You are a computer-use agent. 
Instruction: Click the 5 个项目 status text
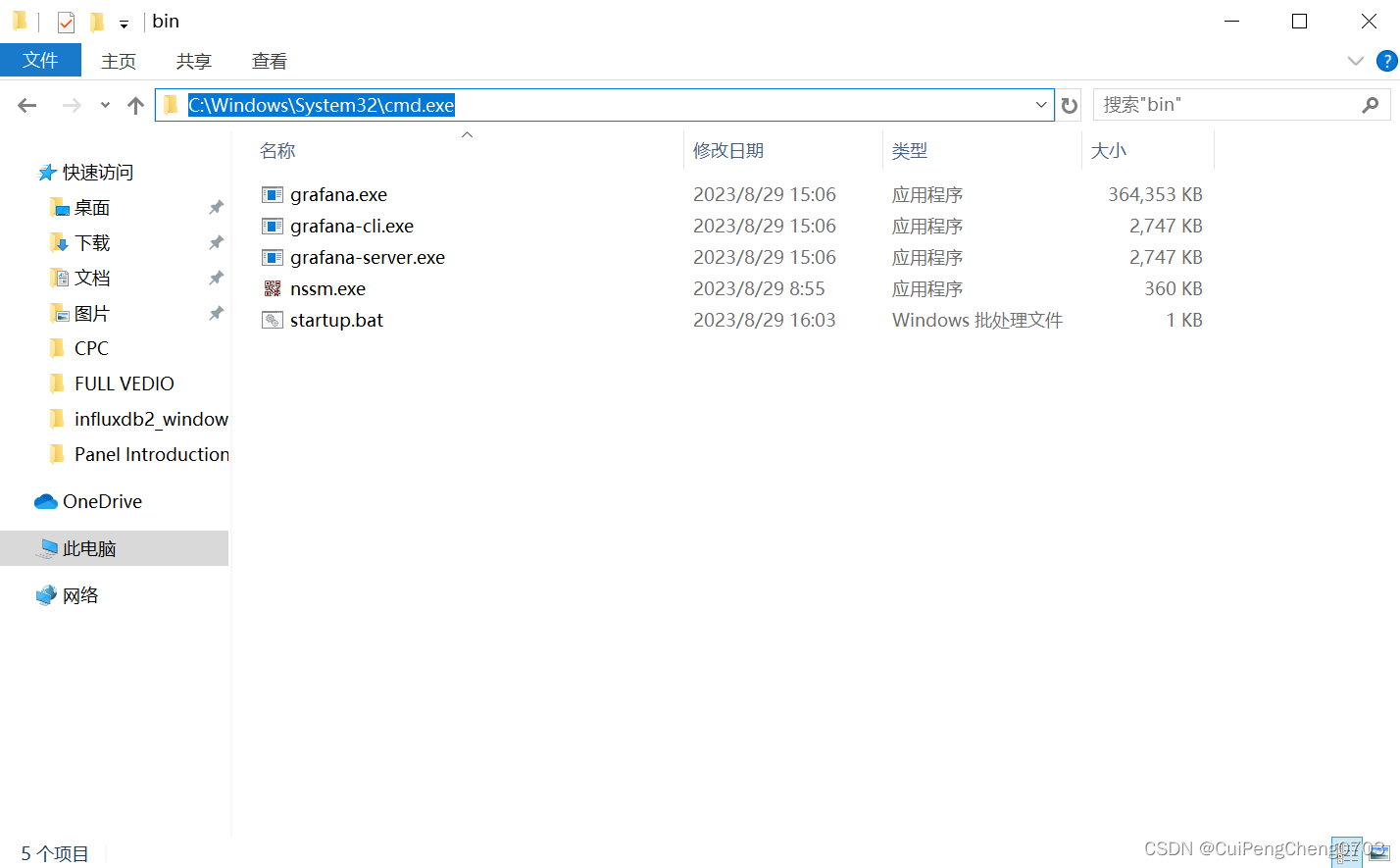click(55, 854)
